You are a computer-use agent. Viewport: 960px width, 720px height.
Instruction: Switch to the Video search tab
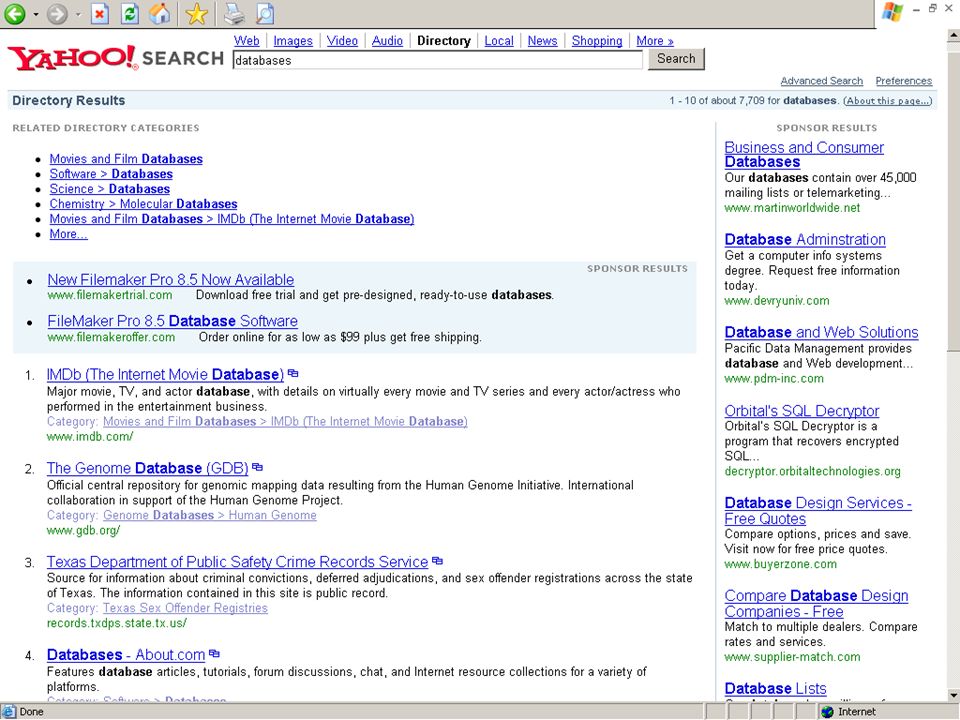pyautogui.click(x=342, y=41)
